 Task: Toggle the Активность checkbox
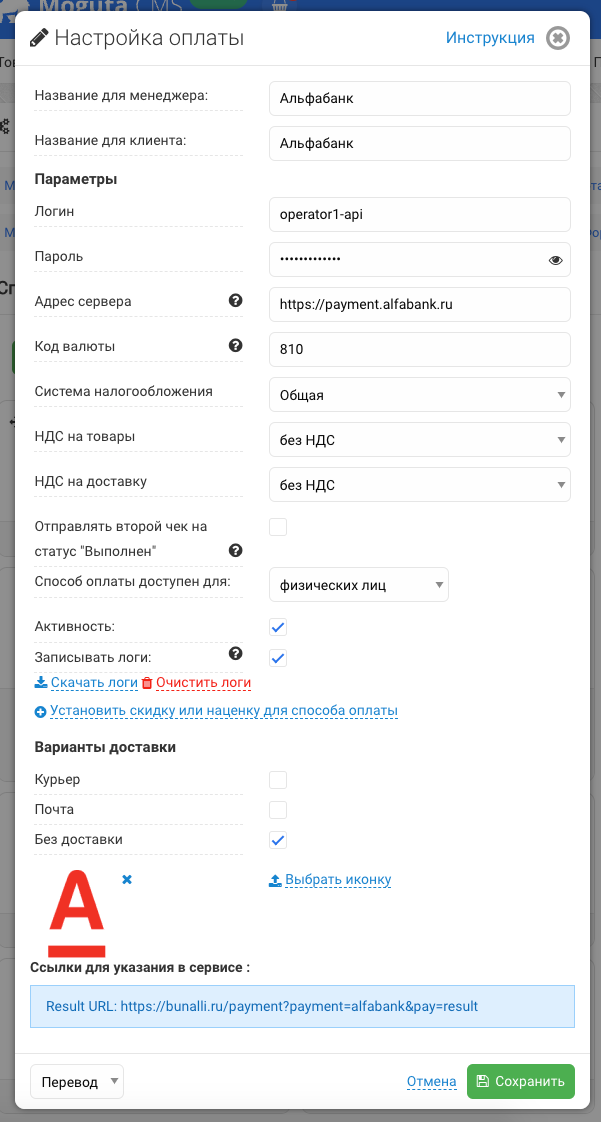(x=278, y=628)
